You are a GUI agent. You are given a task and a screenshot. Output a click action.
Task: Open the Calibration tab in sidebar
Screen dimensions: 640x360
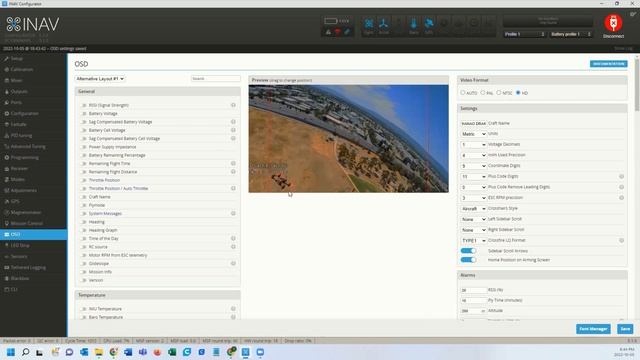pyautogui.click(x=33, y=69)
